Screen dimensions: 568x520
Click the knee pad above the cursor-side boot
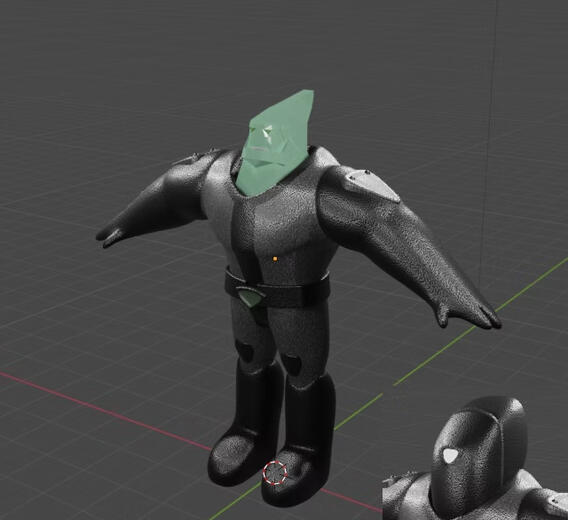(x=293, y=365)
